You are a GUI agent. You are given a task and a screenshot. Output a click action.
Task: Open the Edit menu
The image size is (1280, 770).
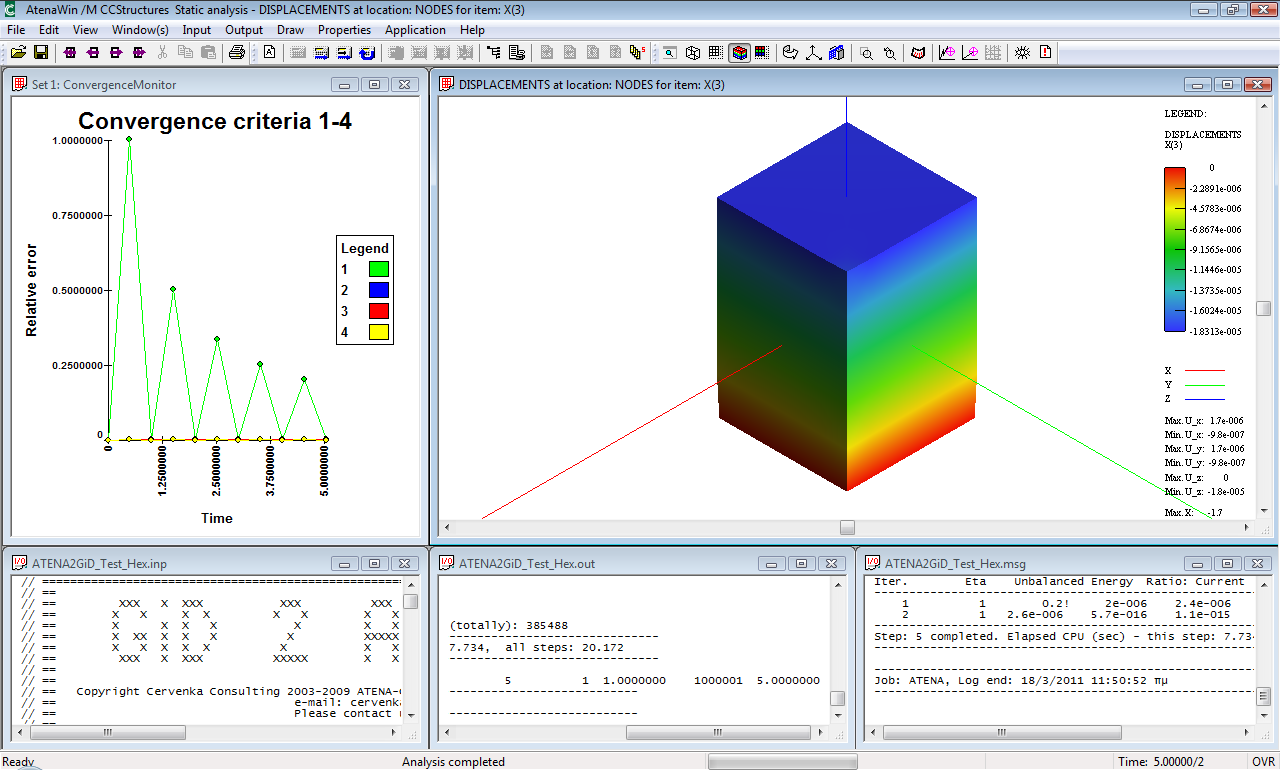click(49, 30)
